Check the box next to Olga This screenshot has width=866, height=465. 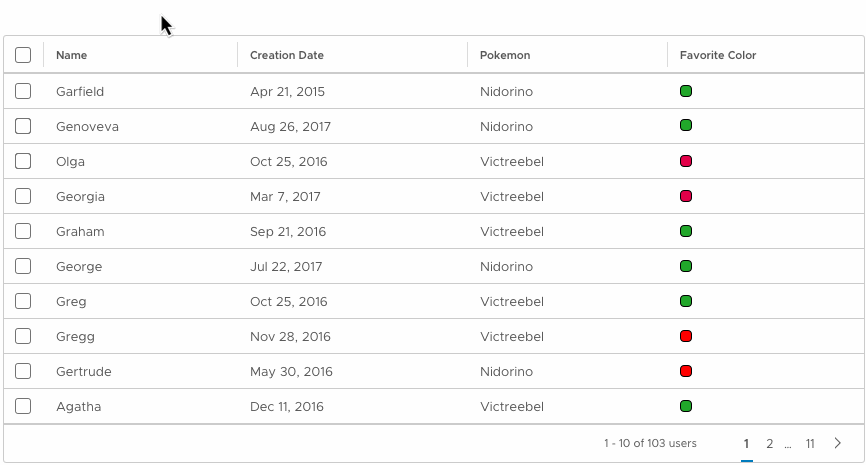pos(23,161)
